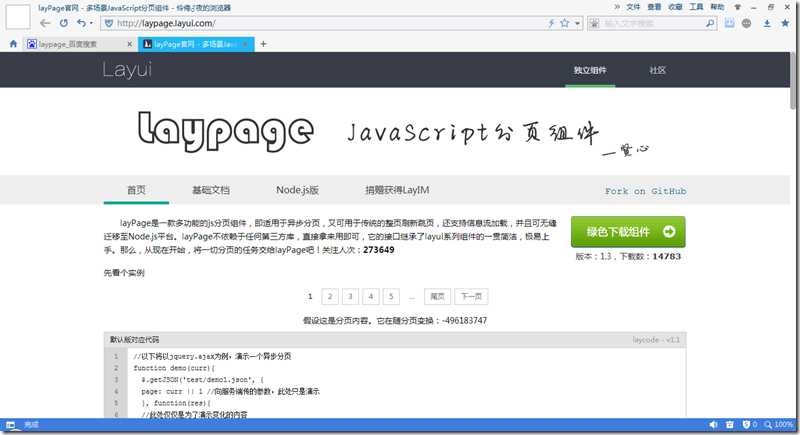
Task: Click the download count 14783
Action: [666, 257]
